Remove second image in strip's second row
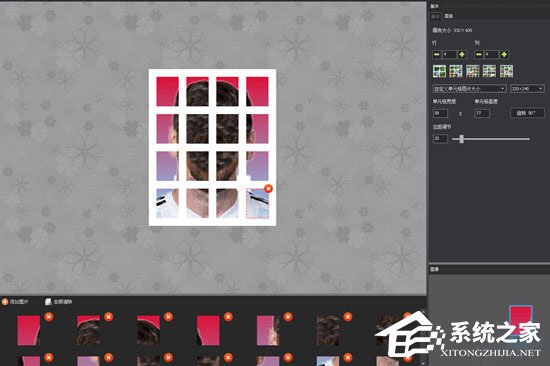 (x=109, y=358)
